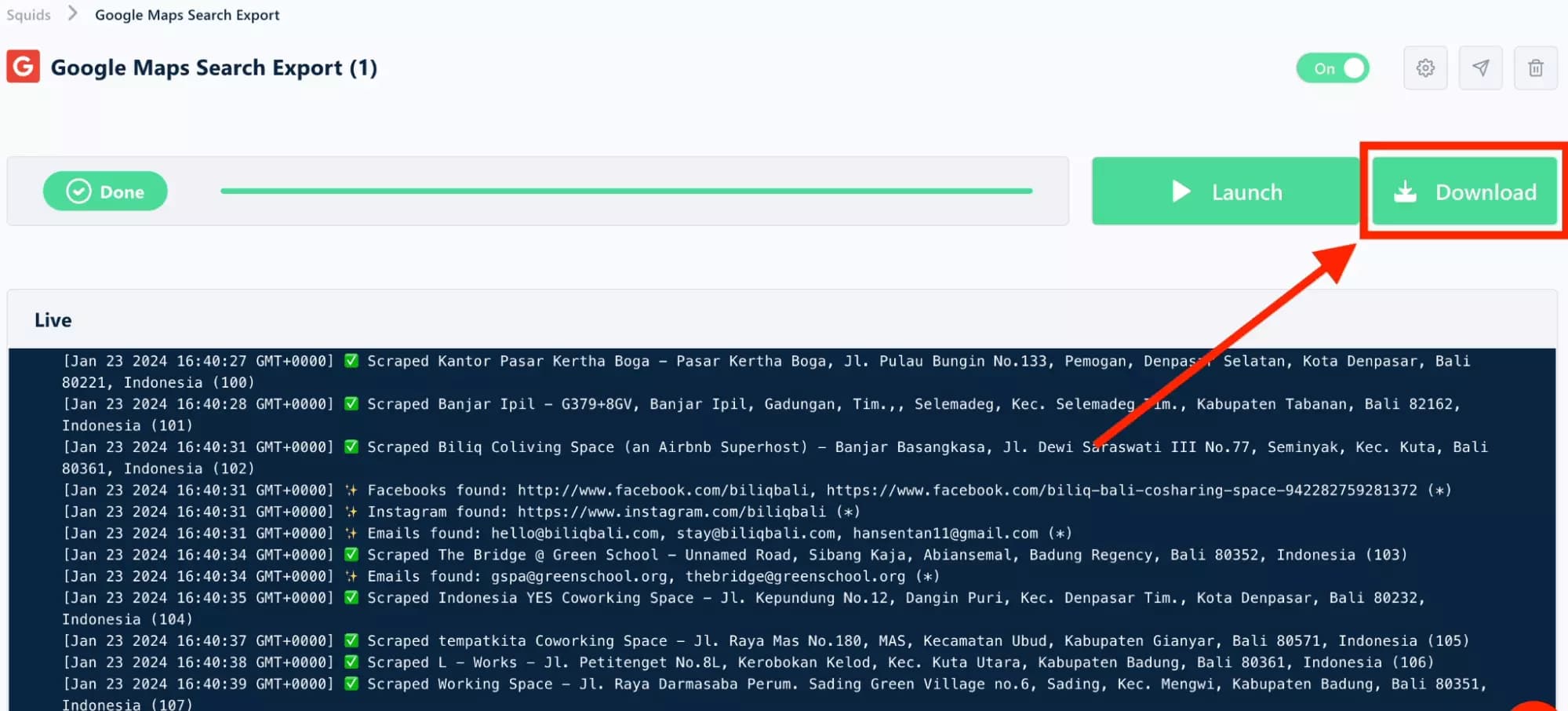The width and height of the screenshot is (1568, 711).
Task: Click the paper plane share icon
Action: point(1480,68)
